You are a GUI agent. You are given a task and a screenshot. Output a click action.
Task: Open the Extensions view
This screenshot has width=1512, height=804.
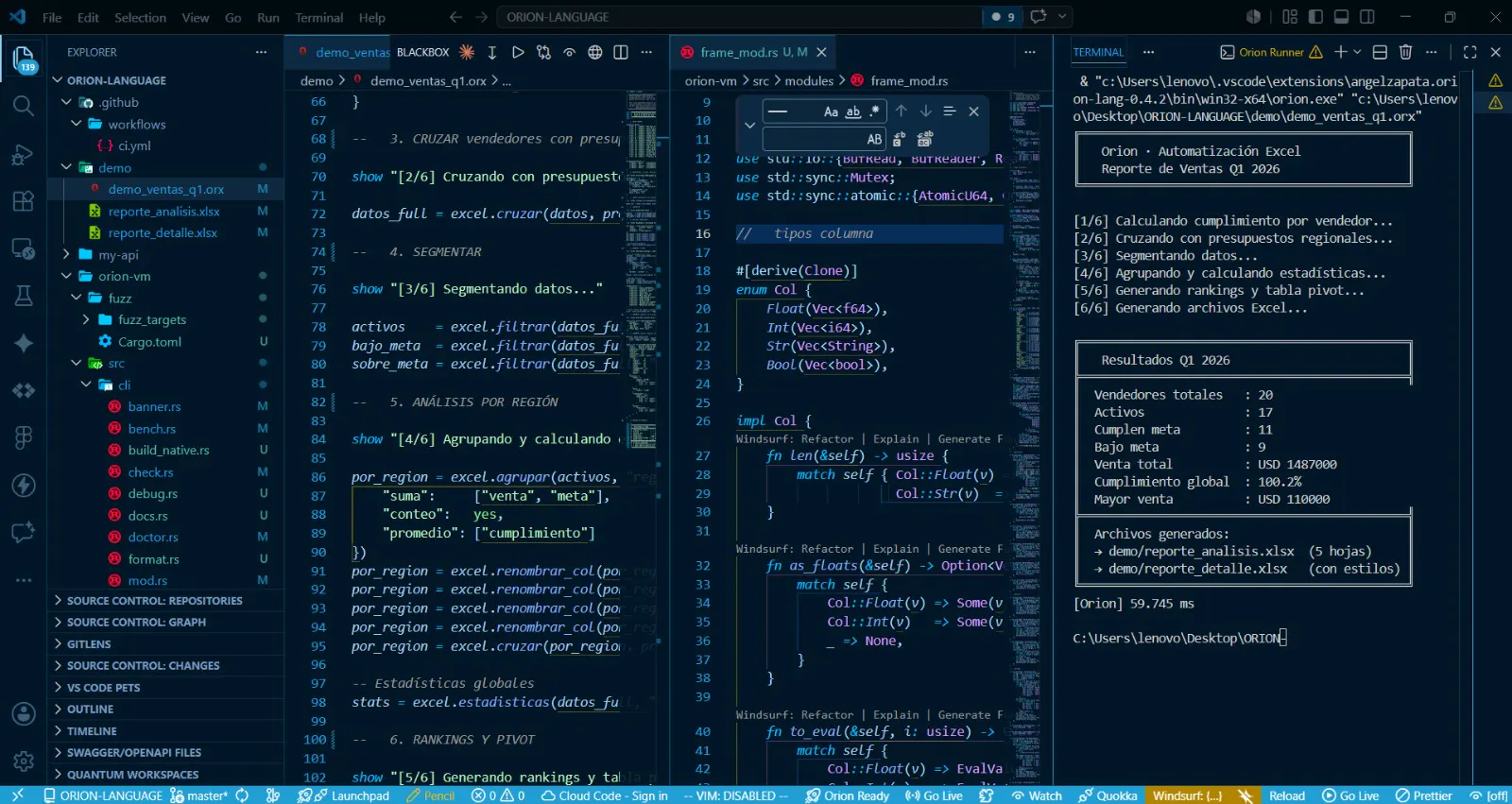pos(24,201)
